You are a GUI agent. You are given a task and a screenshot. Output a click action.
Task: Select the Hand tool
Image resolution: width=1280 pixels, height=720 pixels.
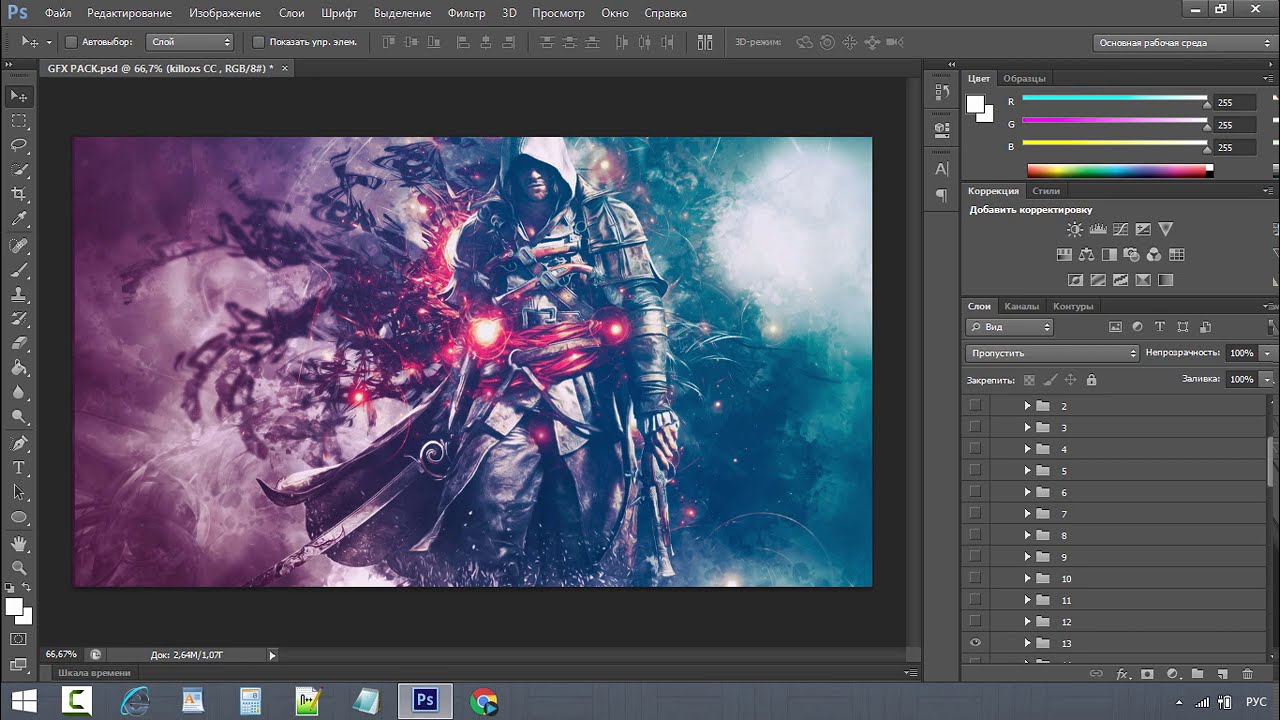click(19, 544)
